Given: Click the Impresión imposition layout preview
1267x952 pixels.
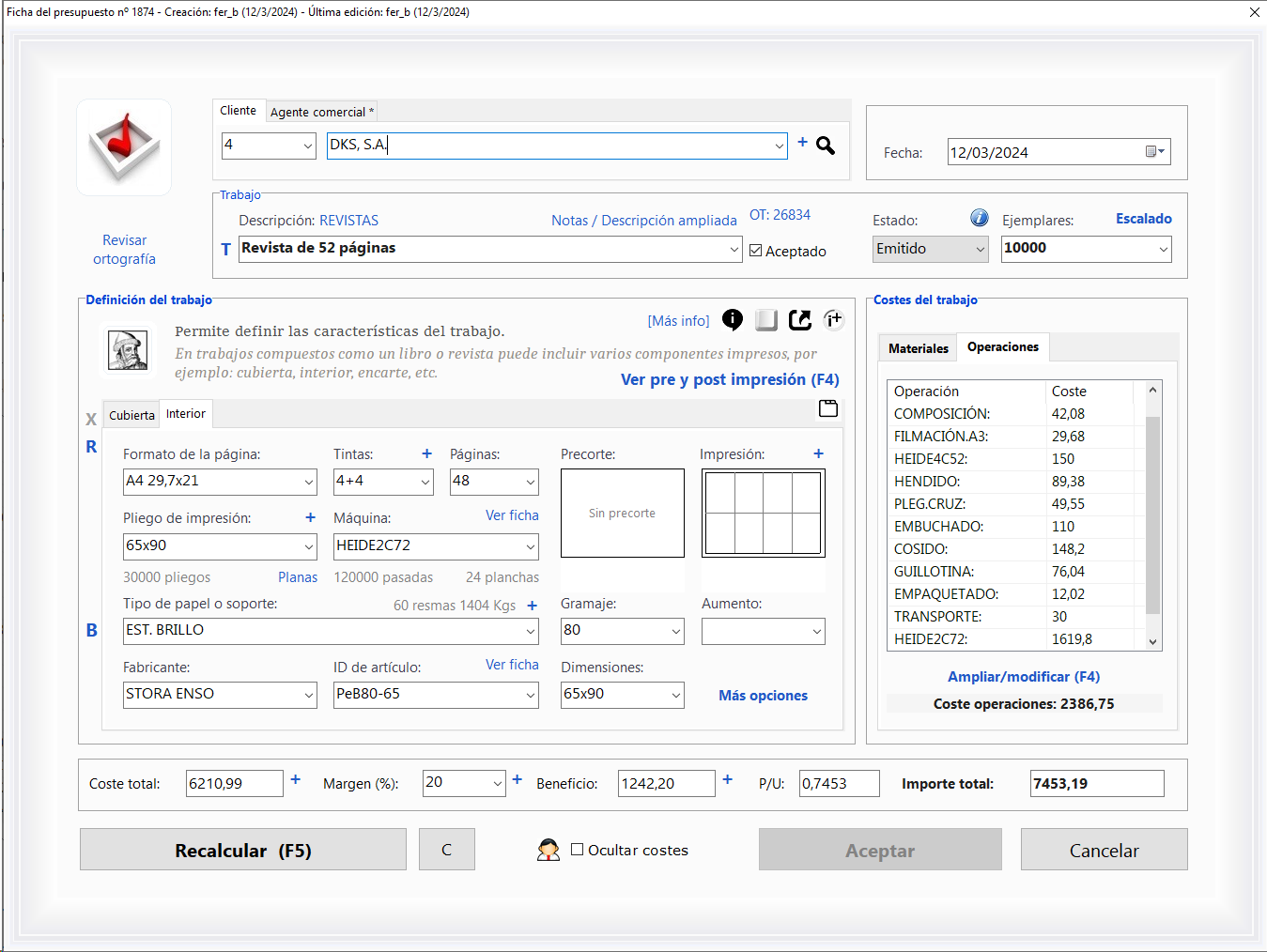Looking at the screenshot, I should click(764, 514).
